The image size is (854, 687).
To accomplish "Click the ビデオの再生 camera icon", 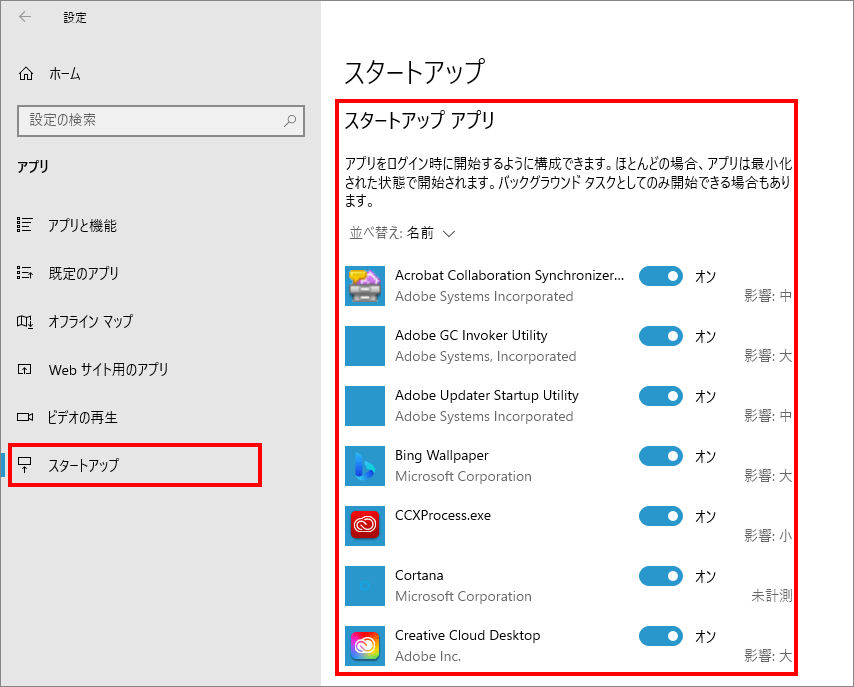I will (x=25, y=417).
